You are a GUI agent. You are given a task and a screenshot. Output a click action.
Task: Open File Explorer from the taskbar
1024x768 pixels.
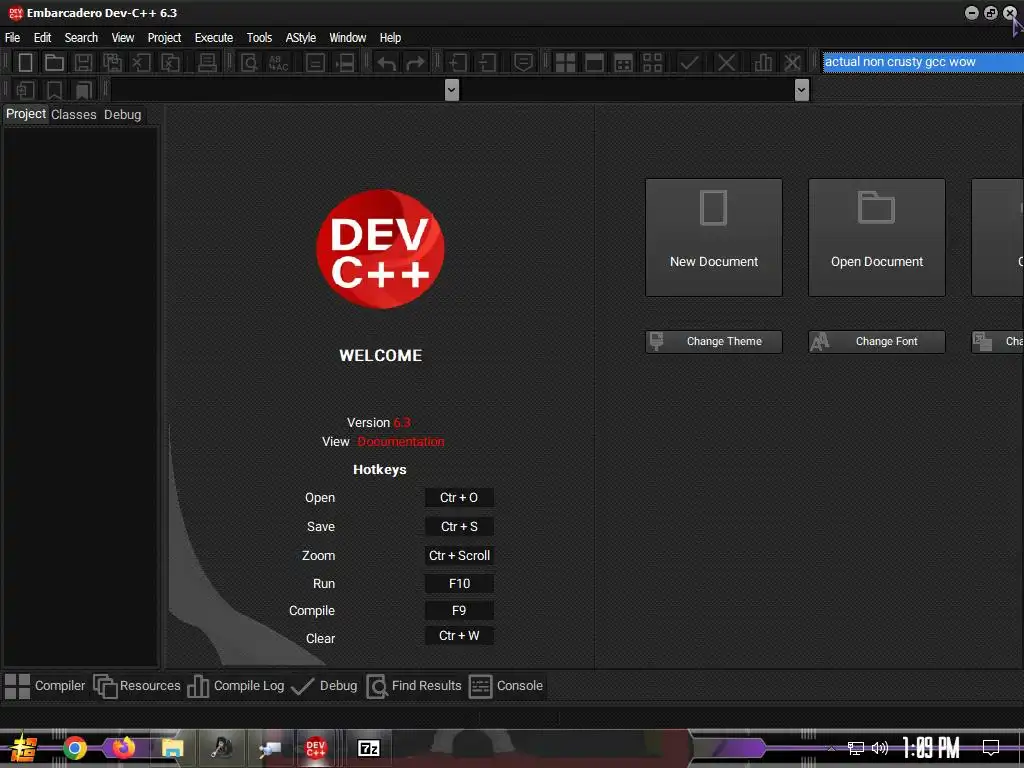coord(172,748)
